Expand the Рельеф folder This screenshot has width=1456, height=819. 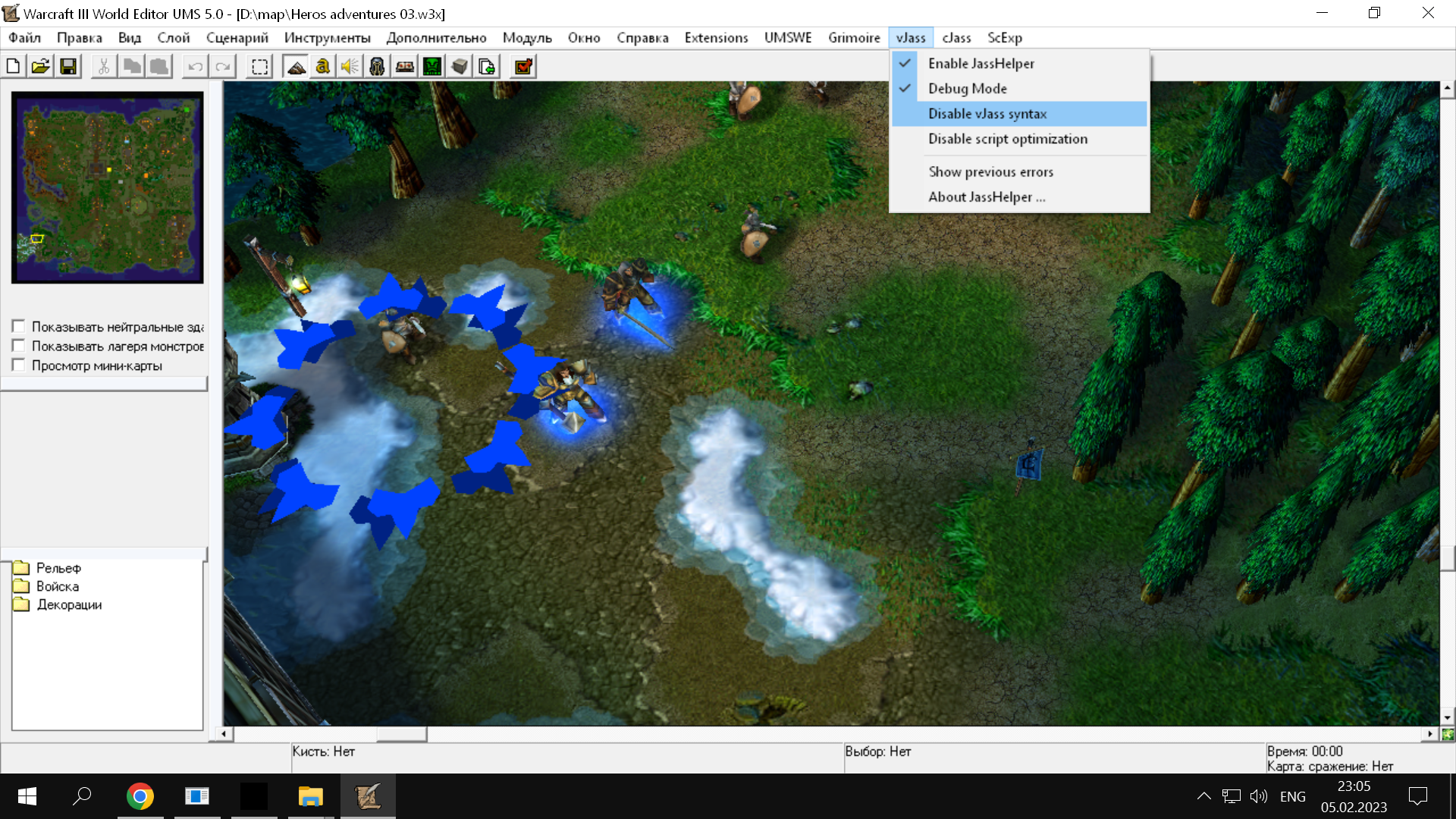tap(21, 568)
